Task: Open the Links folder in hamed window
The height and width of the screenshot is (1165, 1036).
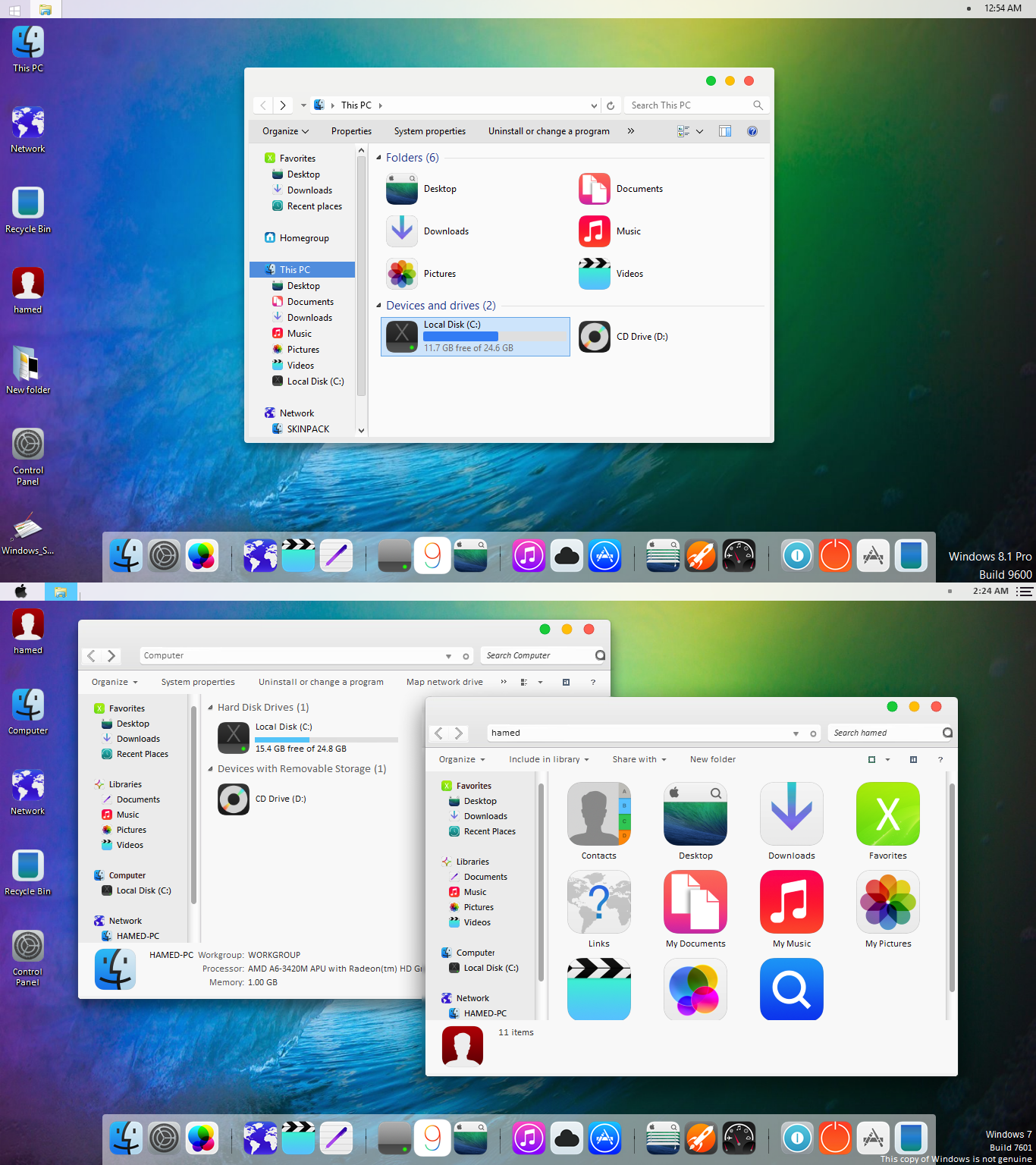Action: 599,910
